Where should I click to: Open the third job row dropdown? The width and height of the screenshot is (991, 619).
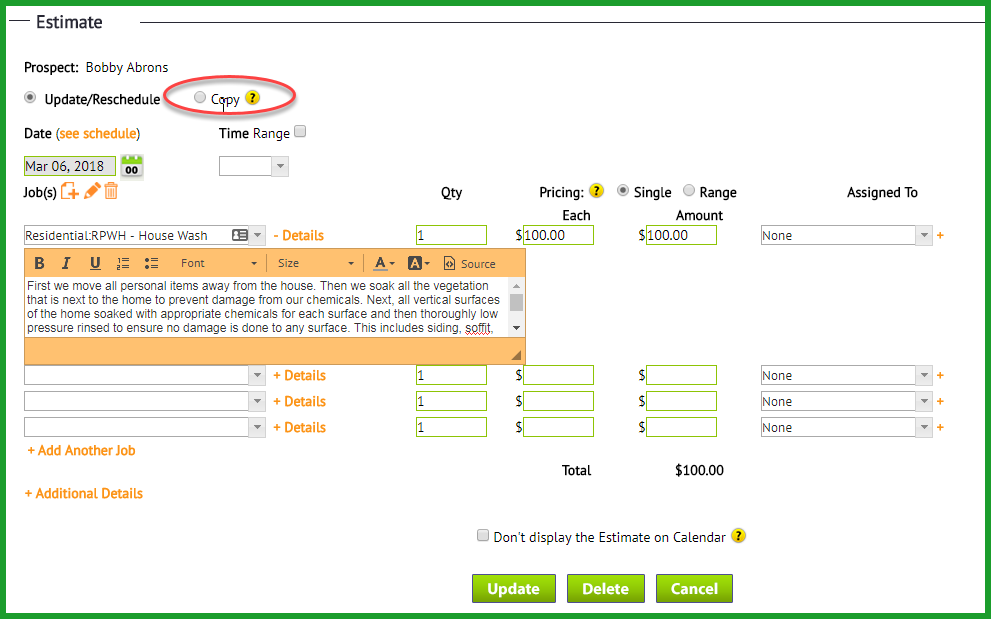pyautogui.click(x=257, y=401)
